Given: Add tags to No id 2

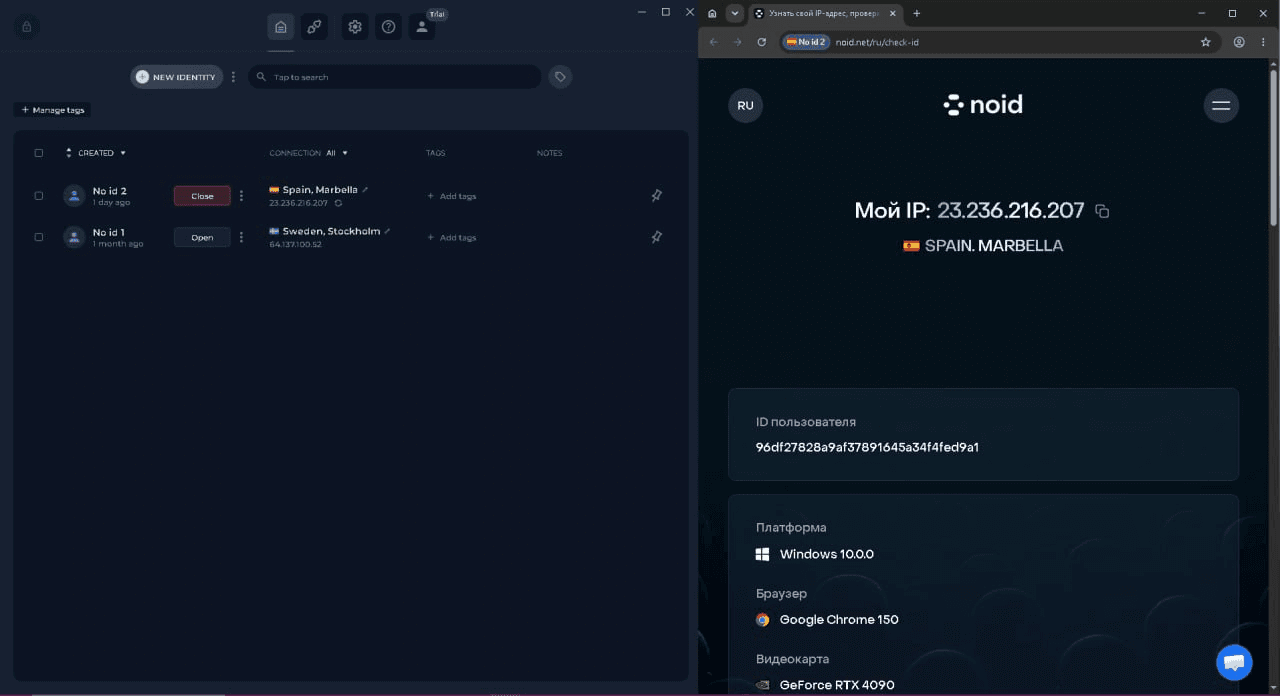Looking at the screenshot, I should point(452,196).
